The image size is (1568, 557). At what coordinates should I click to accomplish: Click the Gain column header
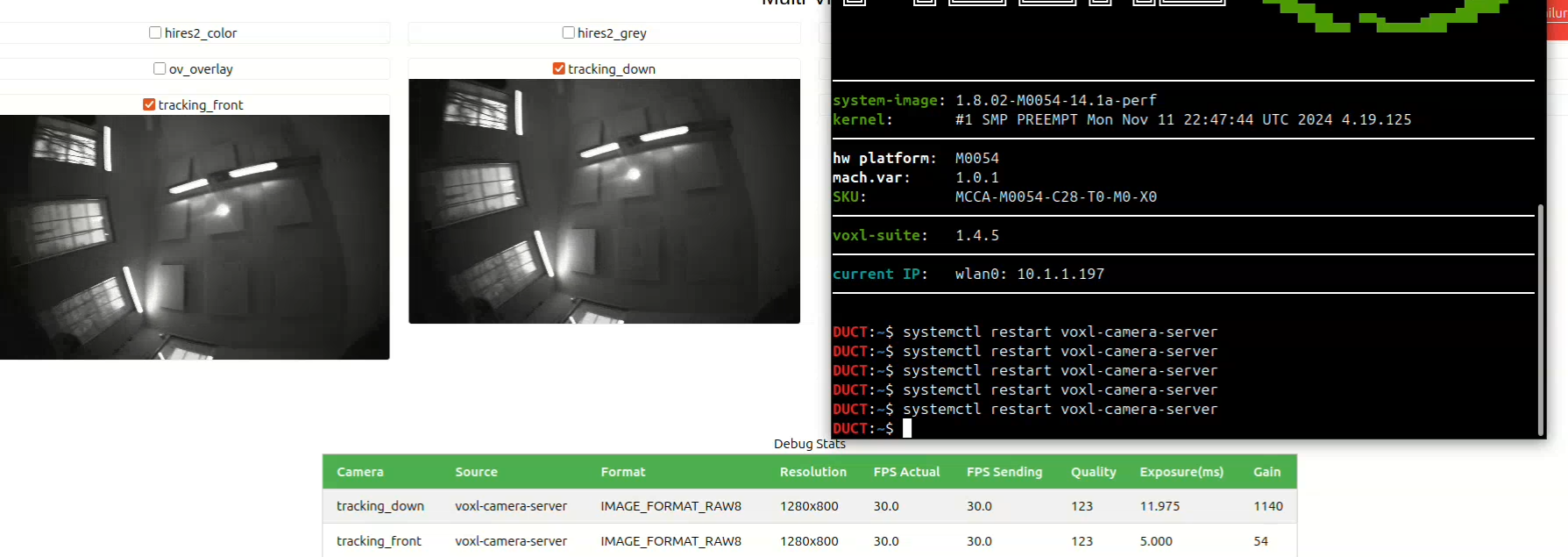[1266, 472]
